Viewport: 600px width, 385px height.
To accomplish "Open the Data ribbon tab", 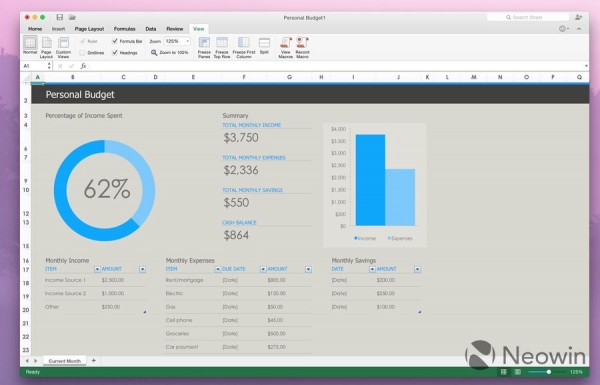I will click(x=151, y=29).
